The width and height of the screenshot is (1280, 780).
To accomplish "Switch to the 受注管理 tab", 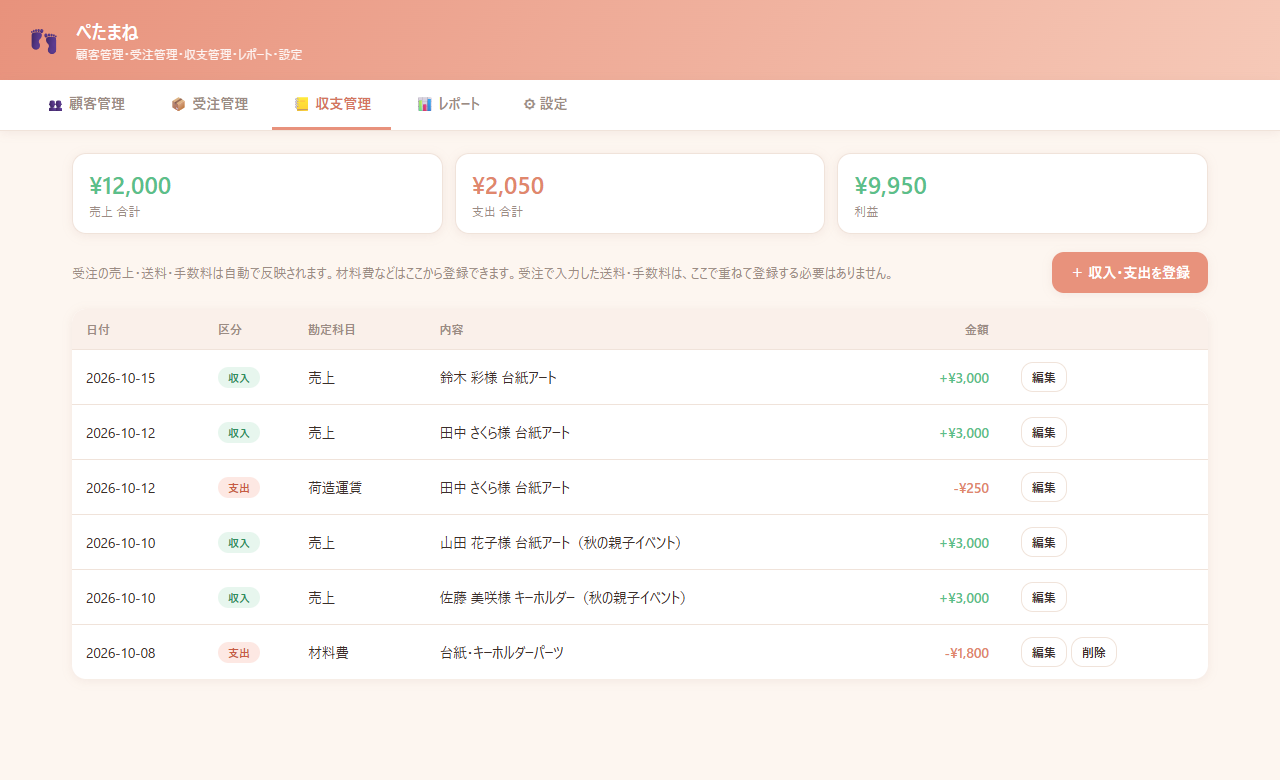I will [x=209, y=104].
